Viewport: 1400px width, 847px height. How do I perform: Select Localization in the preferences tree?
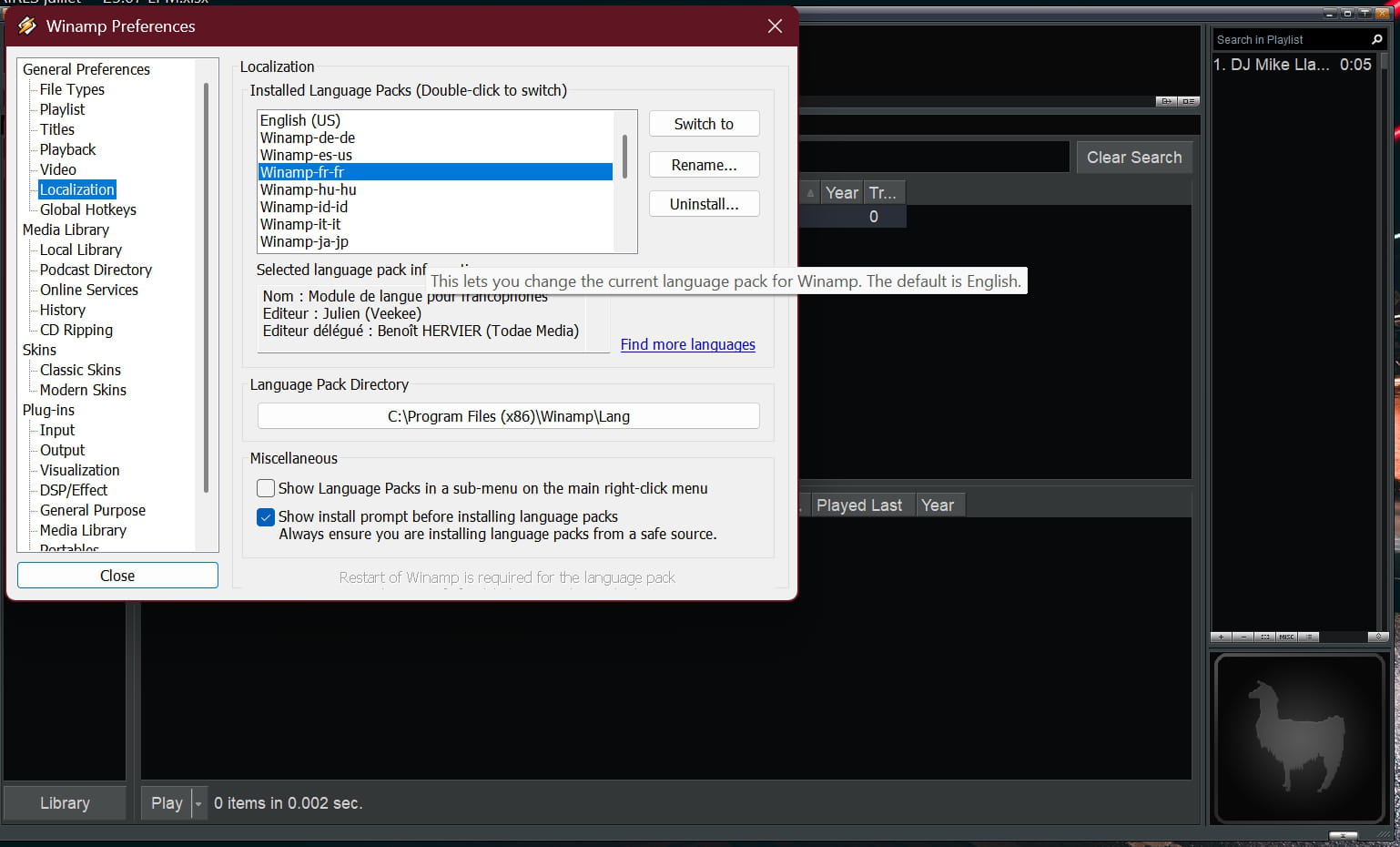pos(77,189)
